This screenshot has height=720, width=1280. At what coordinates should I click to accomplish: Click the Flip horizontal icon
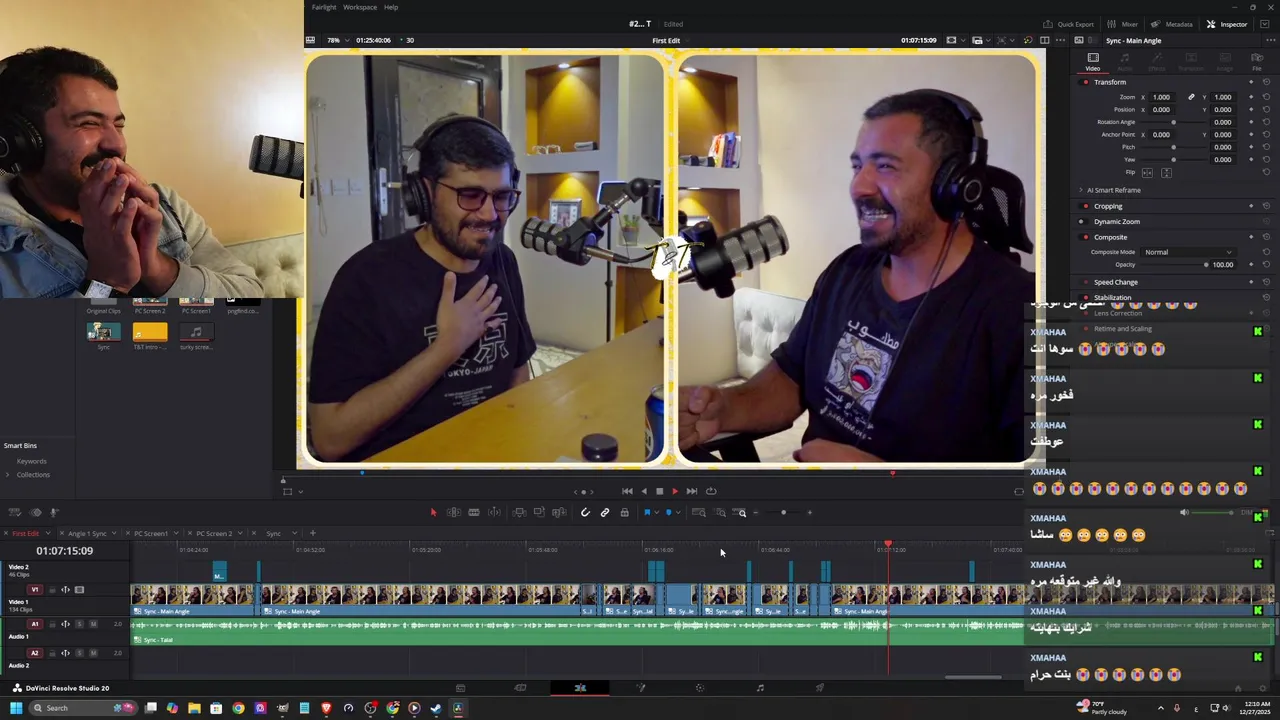(1148, 172)
